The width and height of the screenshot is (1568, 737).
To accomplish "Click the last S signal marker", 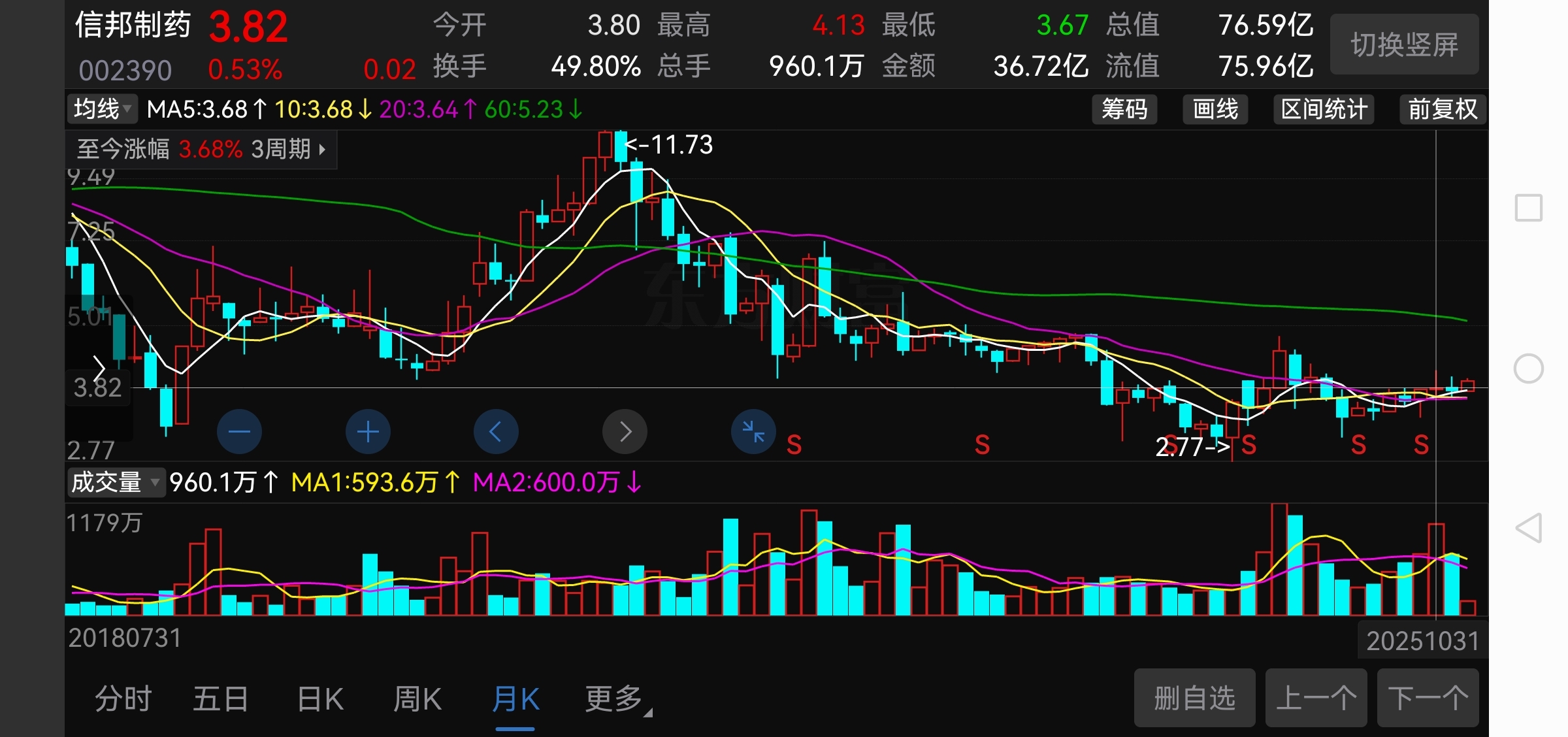I will [x=1421, y=445].
